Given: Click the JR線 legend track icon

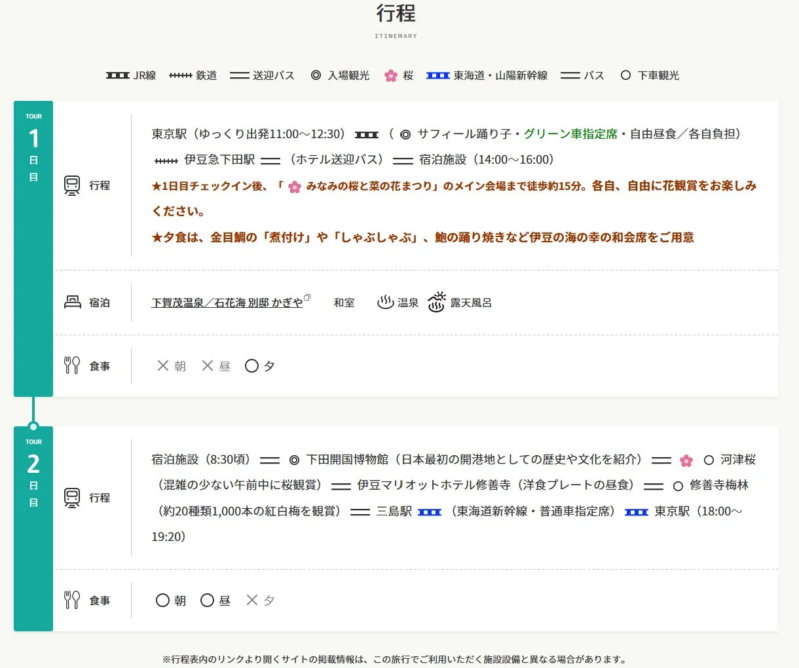Looking at the screenshot, I should coord(118,75).
